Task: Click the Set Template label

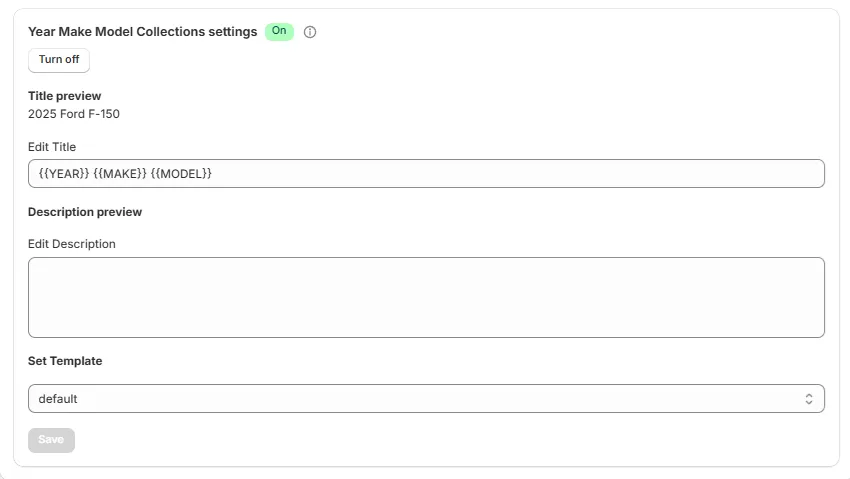Action: click(65, 361)
